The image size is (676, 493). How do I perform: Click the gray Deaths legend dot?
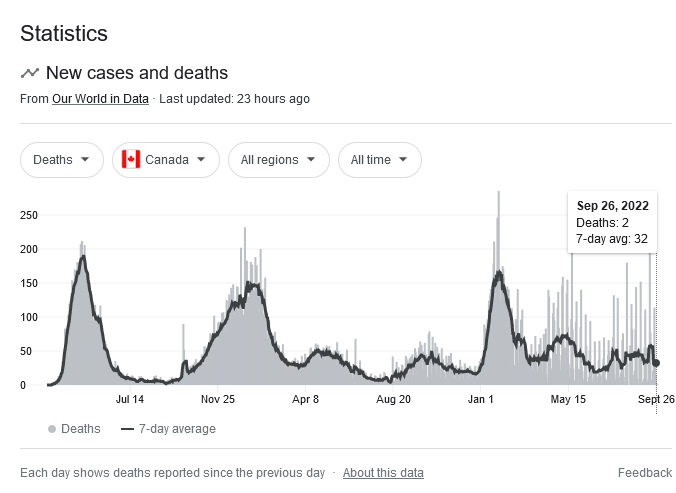51,429
